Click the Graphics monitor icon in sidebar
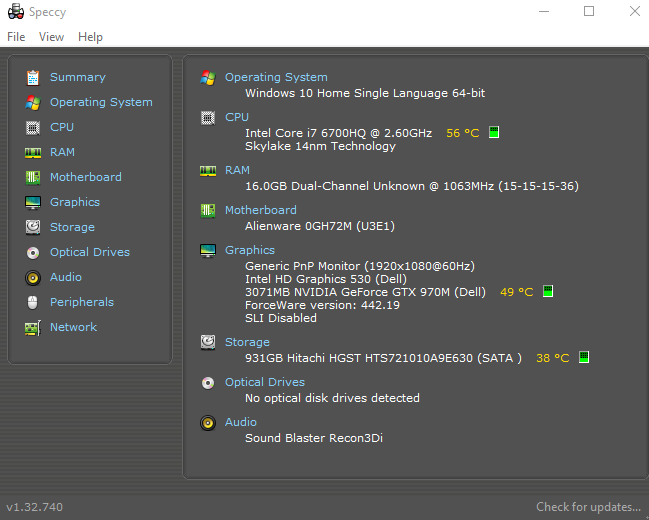Image resolution: width=649 pixels, height=520 pixels. tap(33, 202)
